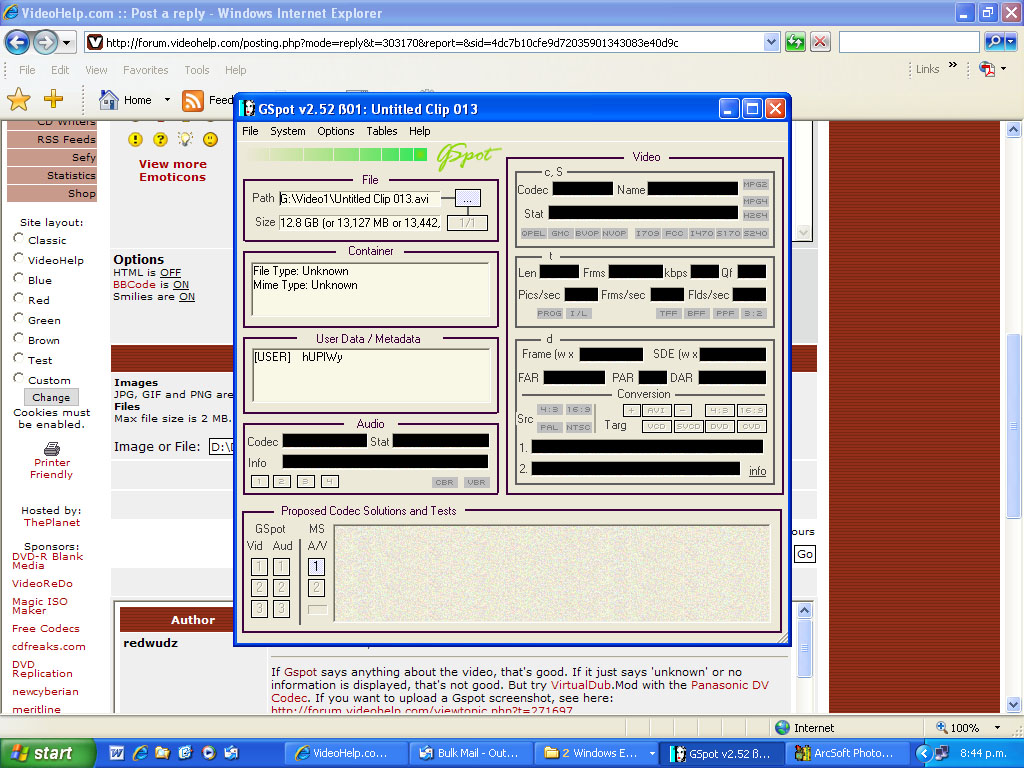
Task: Click the Change layout button
Action: tap(51, 397)
